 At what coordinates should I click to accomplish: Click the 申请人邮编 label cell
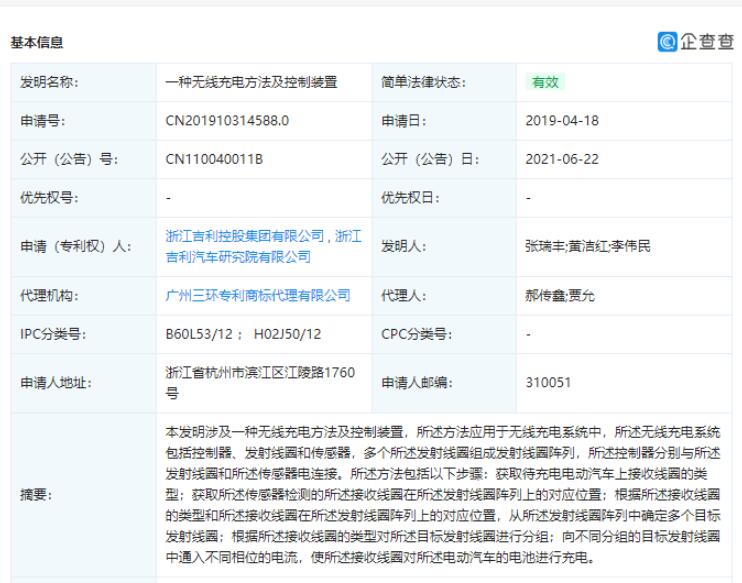(444, 382)
